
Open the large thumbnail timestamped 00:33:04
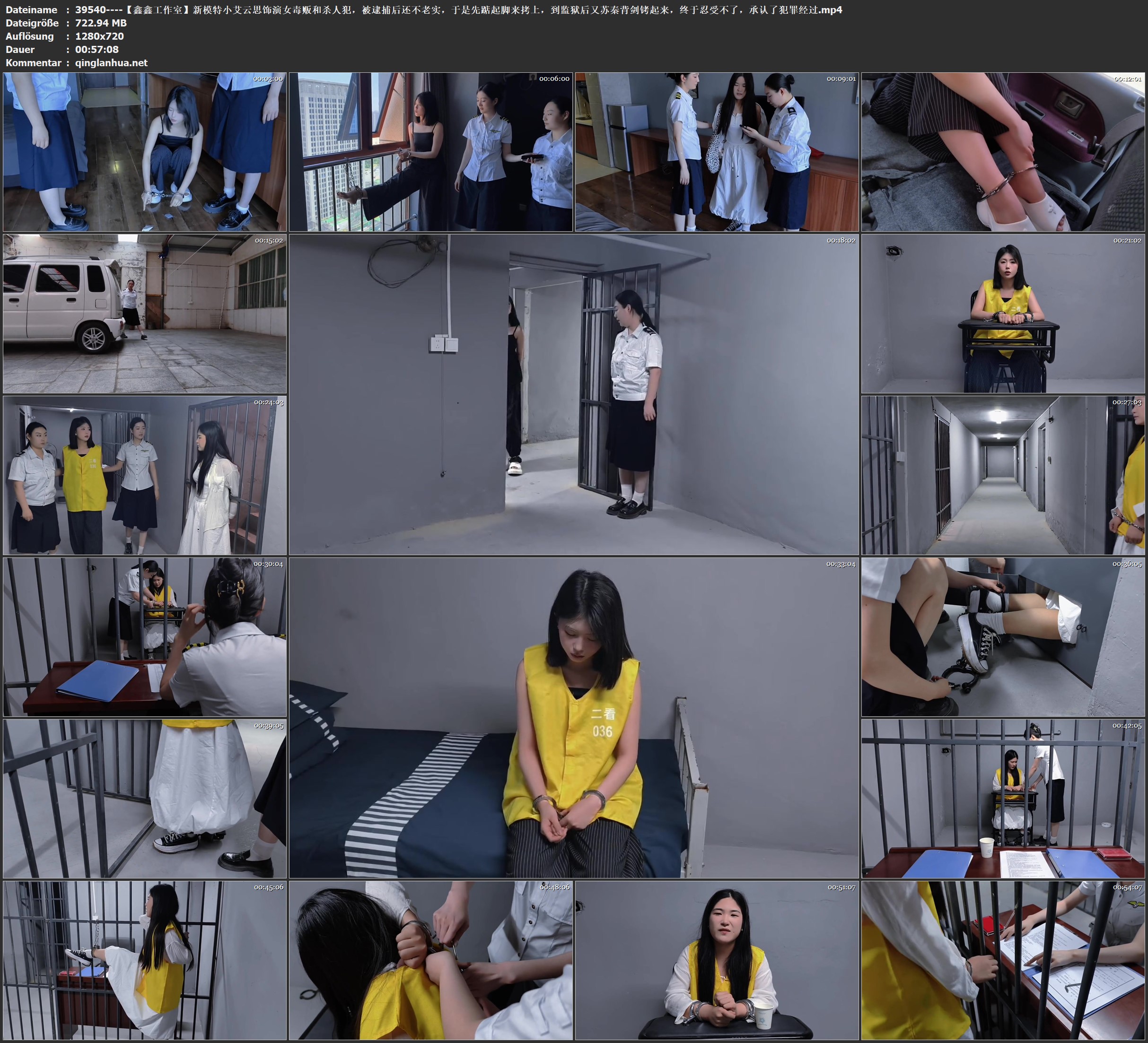(x=573, y=717)
